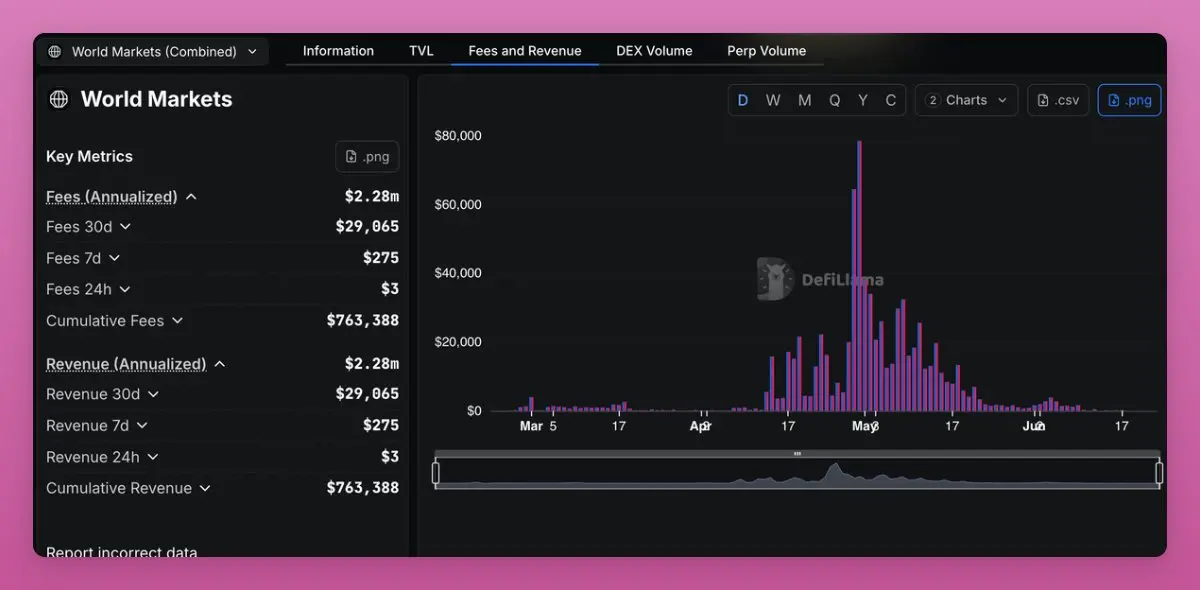This screenshot has height=590, width=1200.
Task: Click the $275 Fees 7d value
Action: pos(381,258)
